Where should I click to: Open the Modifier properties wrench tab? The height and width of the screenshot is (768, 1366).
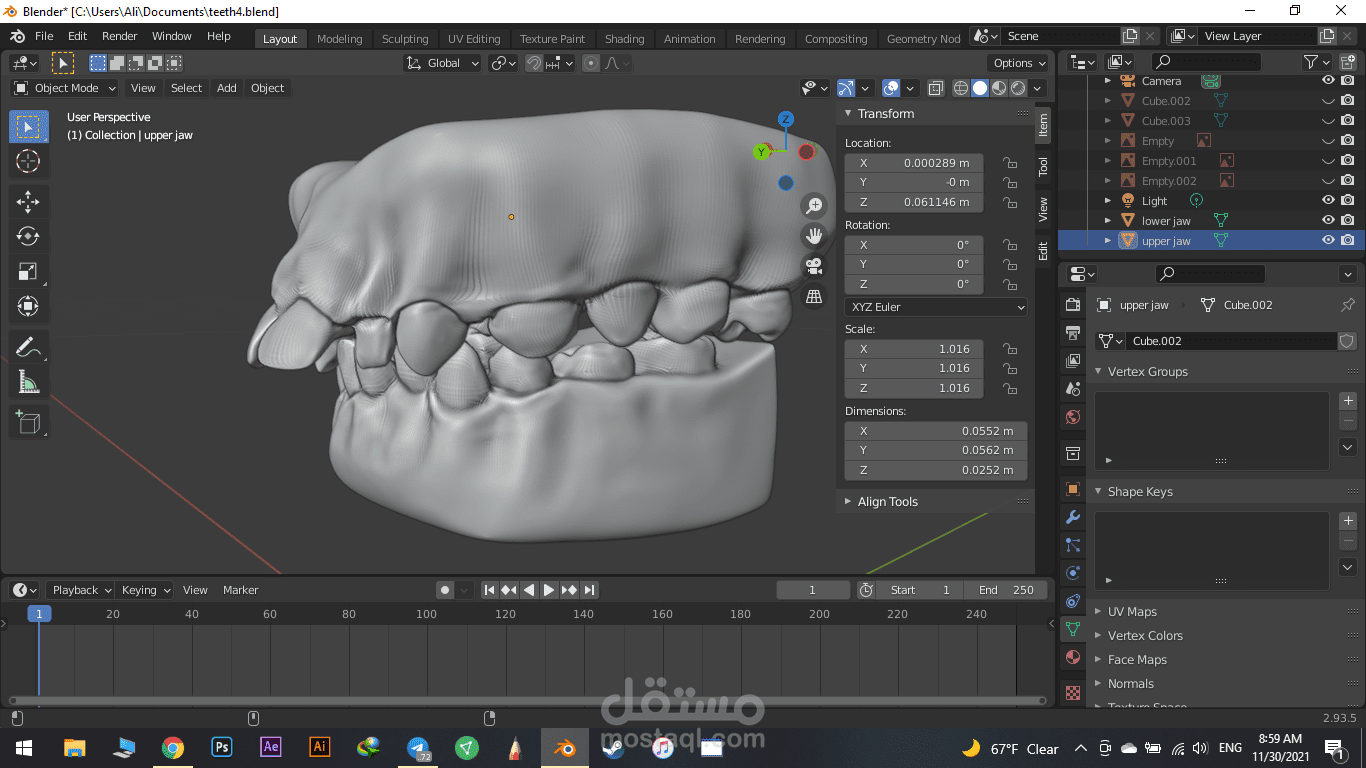coord(1073,517)
